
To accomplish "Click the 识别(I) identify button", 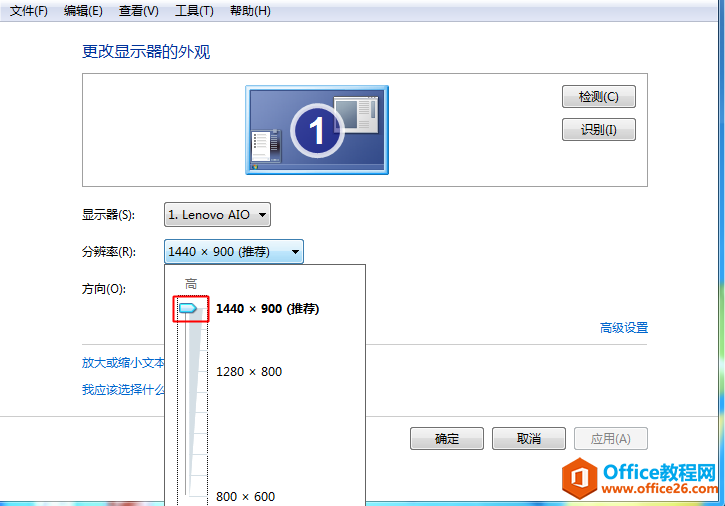I will pos(599,130).
